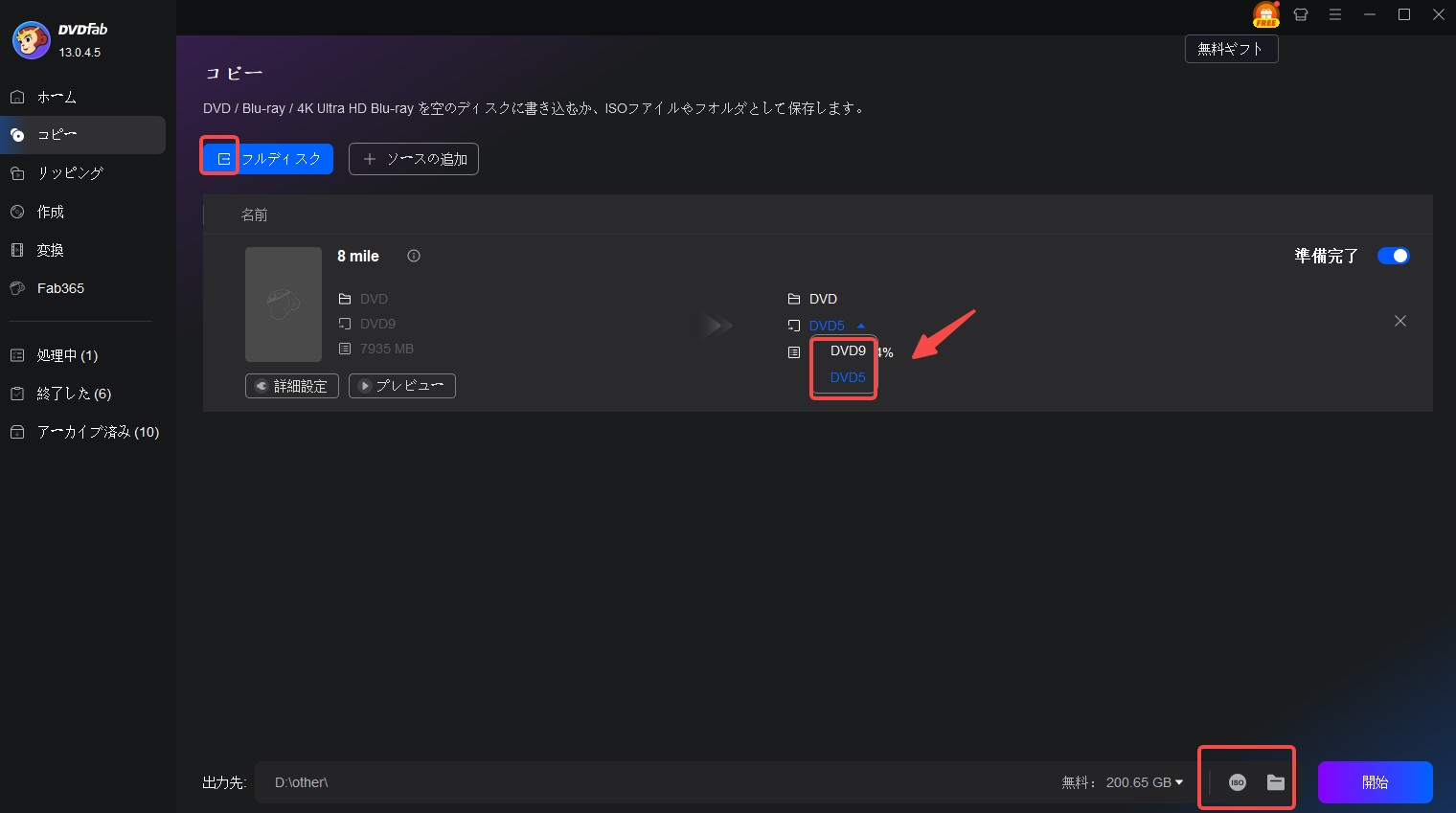Open the hamburger menu in title bar

pos(1334,14)
